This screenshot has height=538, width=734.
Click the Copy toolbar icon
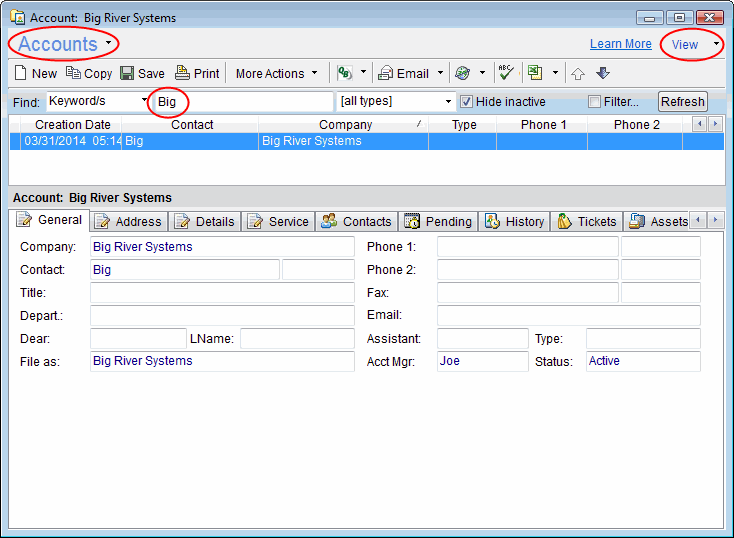click(73, 73)
